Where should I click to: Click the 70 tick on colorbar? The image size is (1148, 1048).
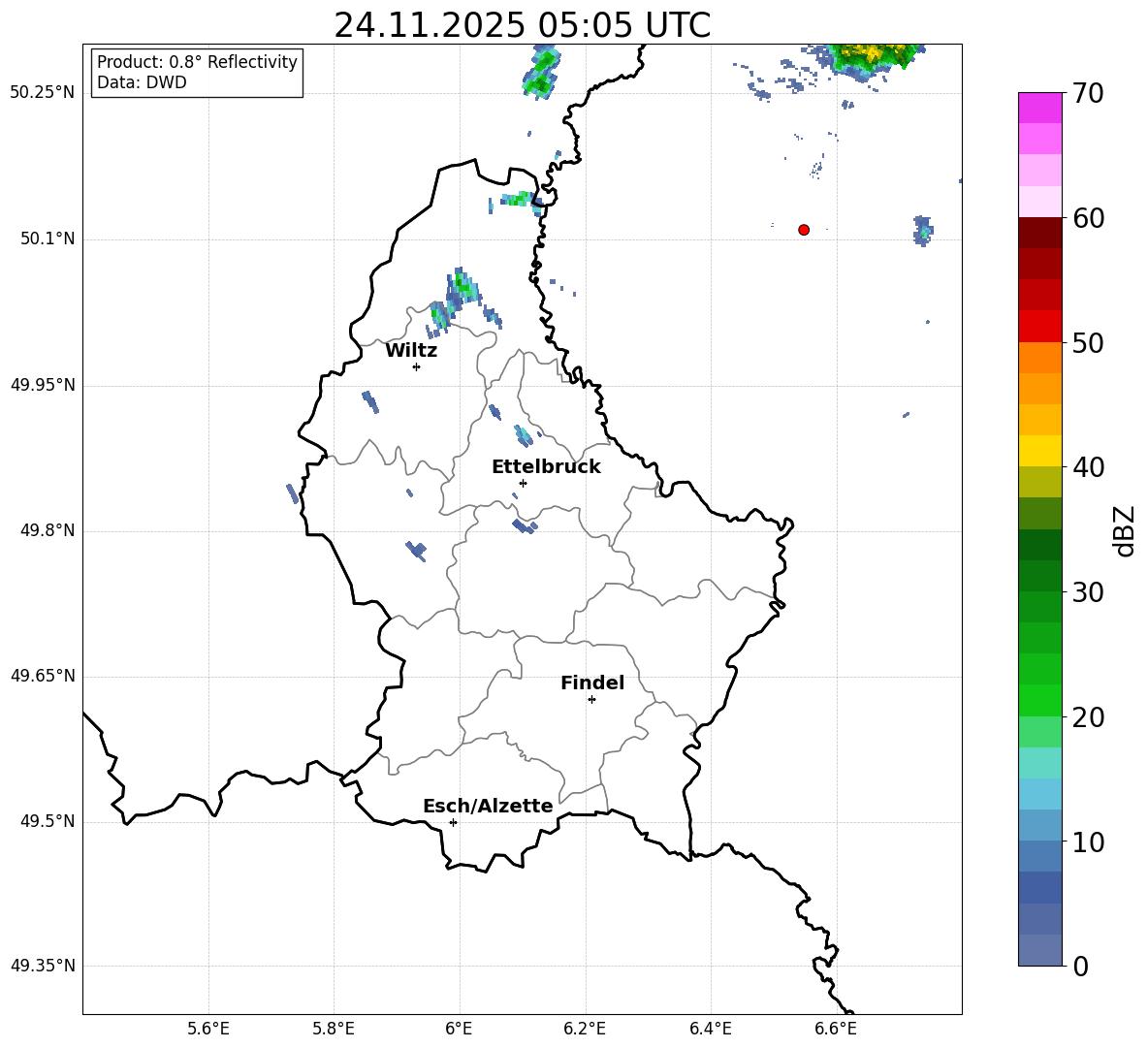(x=1088, y=94)
